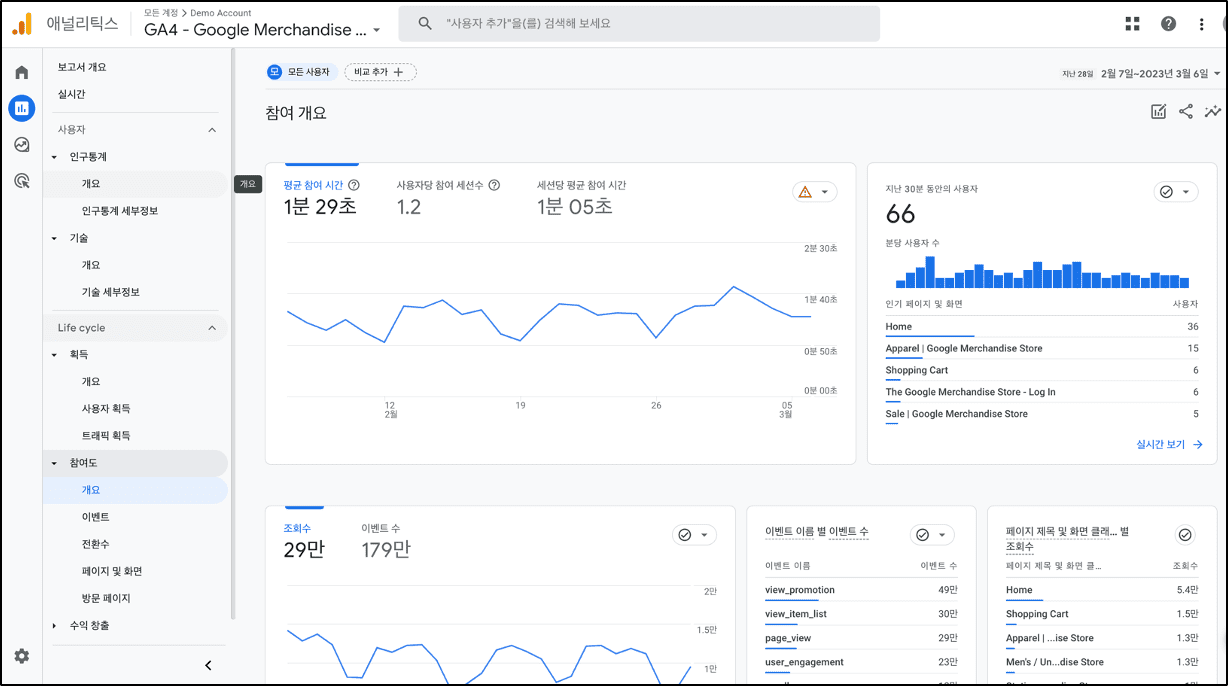Image resolution: width=1228 pixels, height=686 pixels.
Task: Collapse the 인구통계 tree group
Action: pyautogui.click(x=55, y=157)
